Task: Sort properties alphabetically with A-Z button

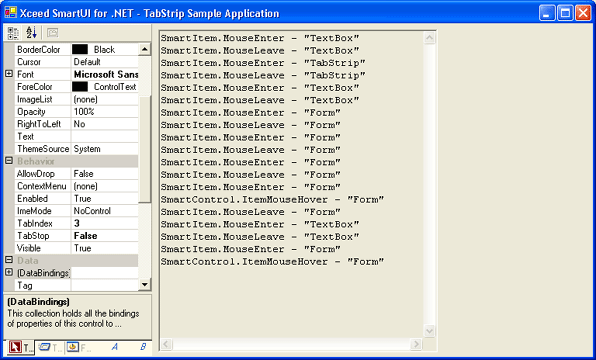Action: [31, 33]
